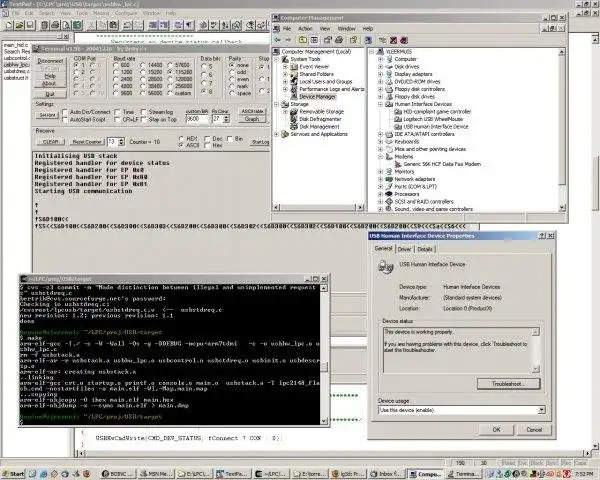Click Troubleshoot button in properties dialog

pyautogui.click(x=509, y=384)
